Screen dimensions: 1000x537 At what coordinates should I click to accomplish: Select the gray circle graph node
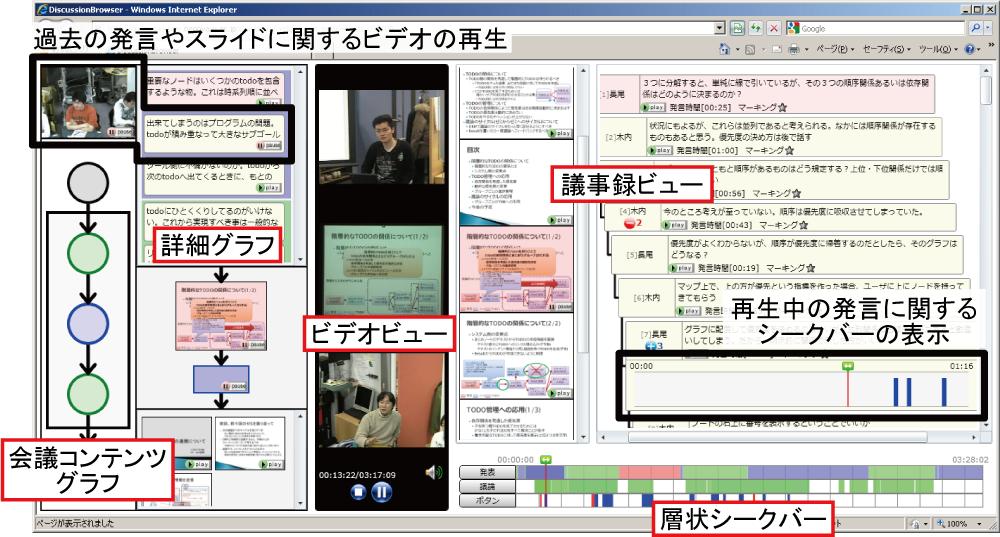pyautogui.click(x=88, y=183)
